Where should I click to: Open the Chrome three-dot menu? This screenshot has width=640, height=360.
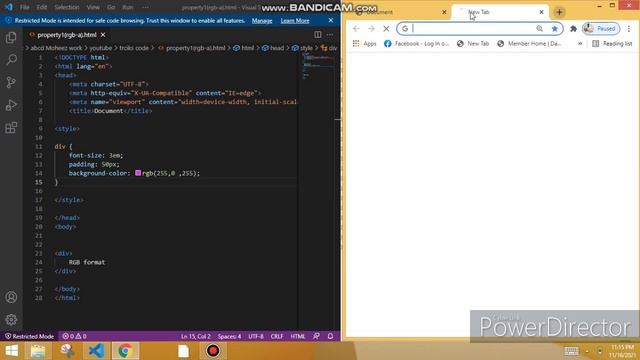click(629, 29)
